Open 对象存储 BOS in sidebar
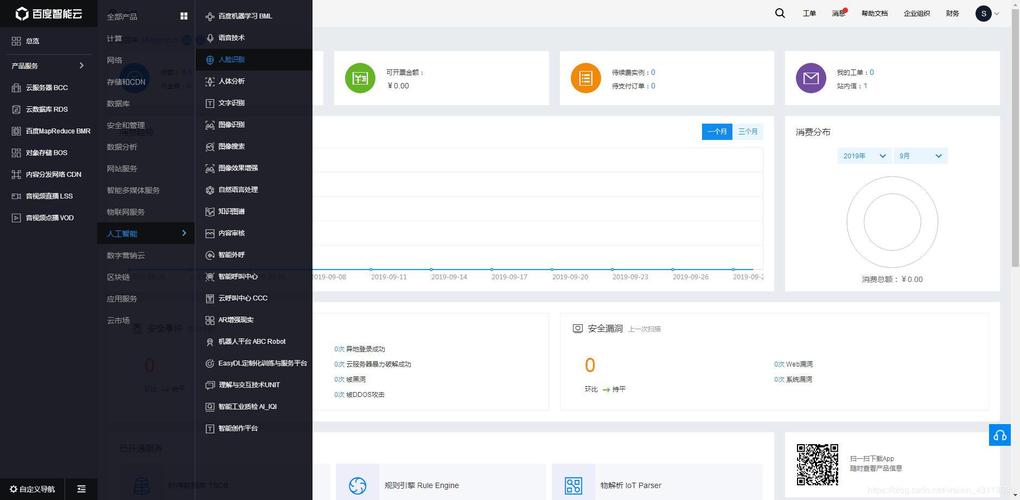Image resolution: width=1020 pixels, height=500 pixels. pos(49,153)
